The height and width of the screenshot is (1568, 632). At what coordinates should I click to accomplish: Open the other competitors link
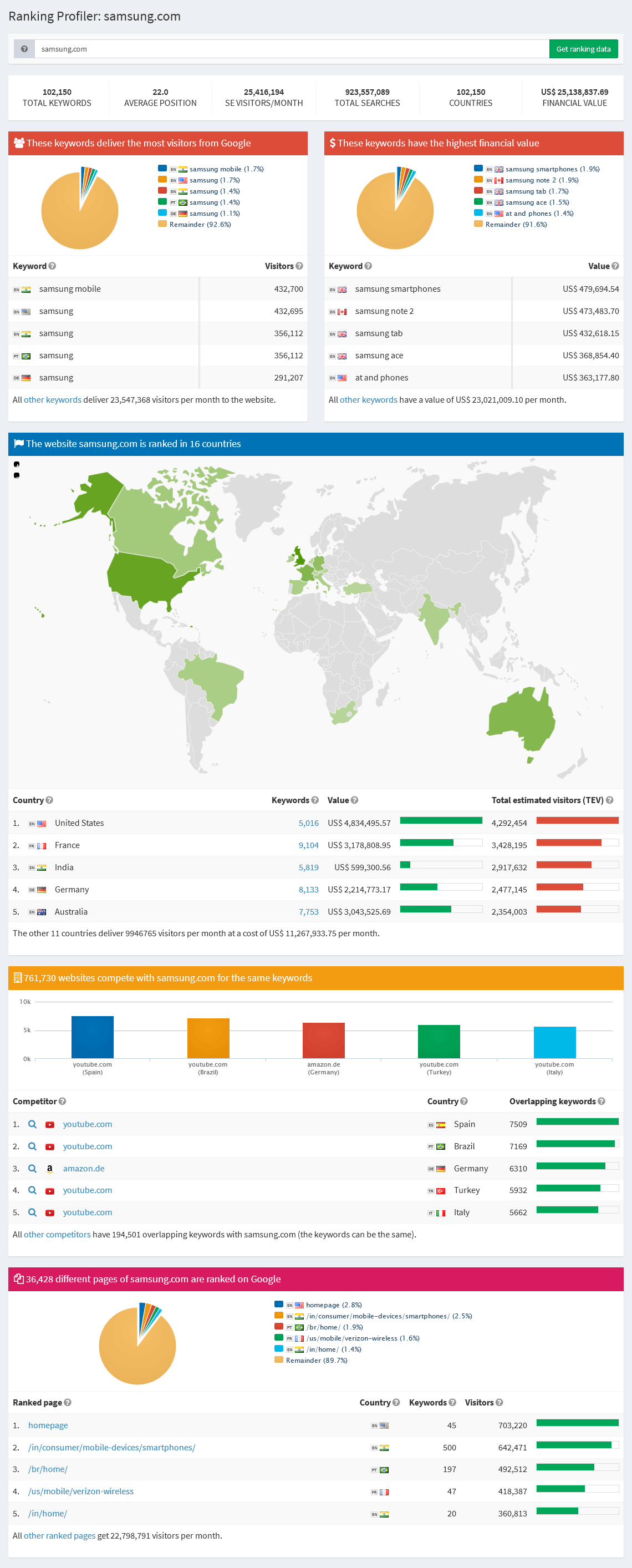click(x=57, y=1235)
